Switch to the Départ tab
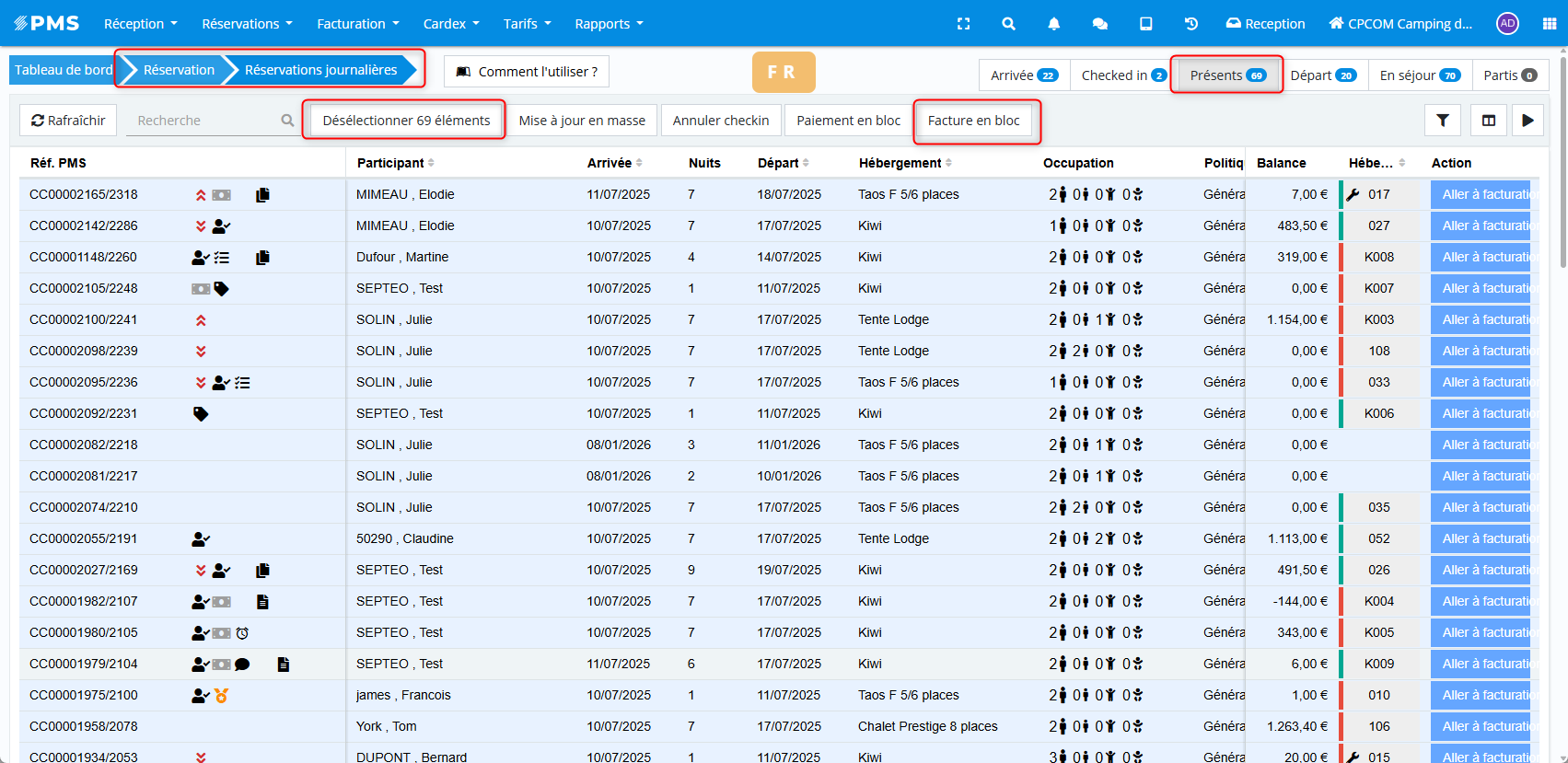 (1322, 75)
